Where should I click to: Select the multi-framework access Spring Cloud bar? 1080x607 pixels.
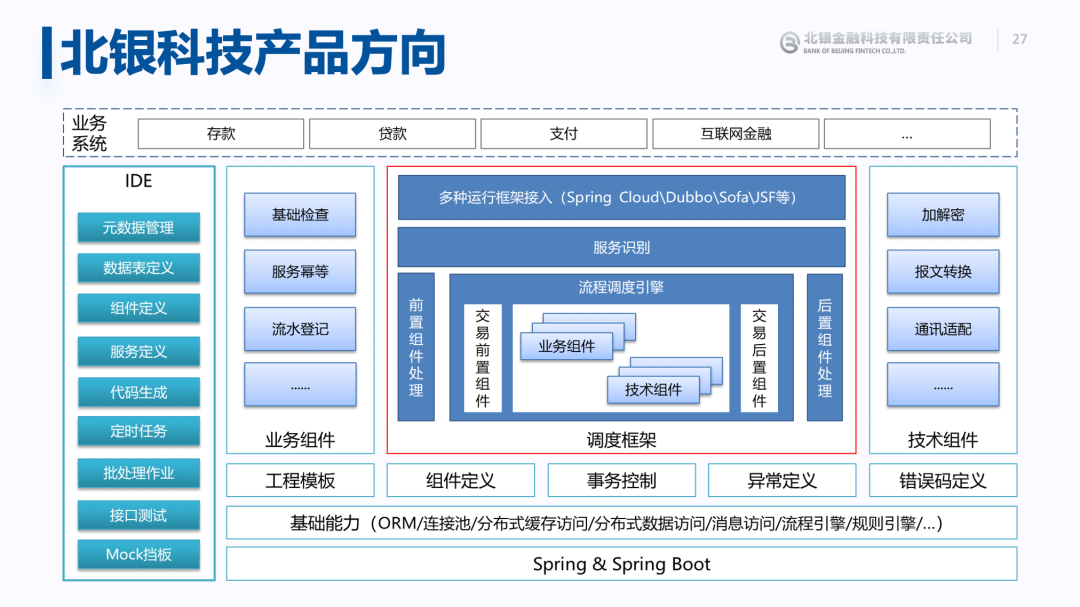pyautogui.click(x=621, y=197)
